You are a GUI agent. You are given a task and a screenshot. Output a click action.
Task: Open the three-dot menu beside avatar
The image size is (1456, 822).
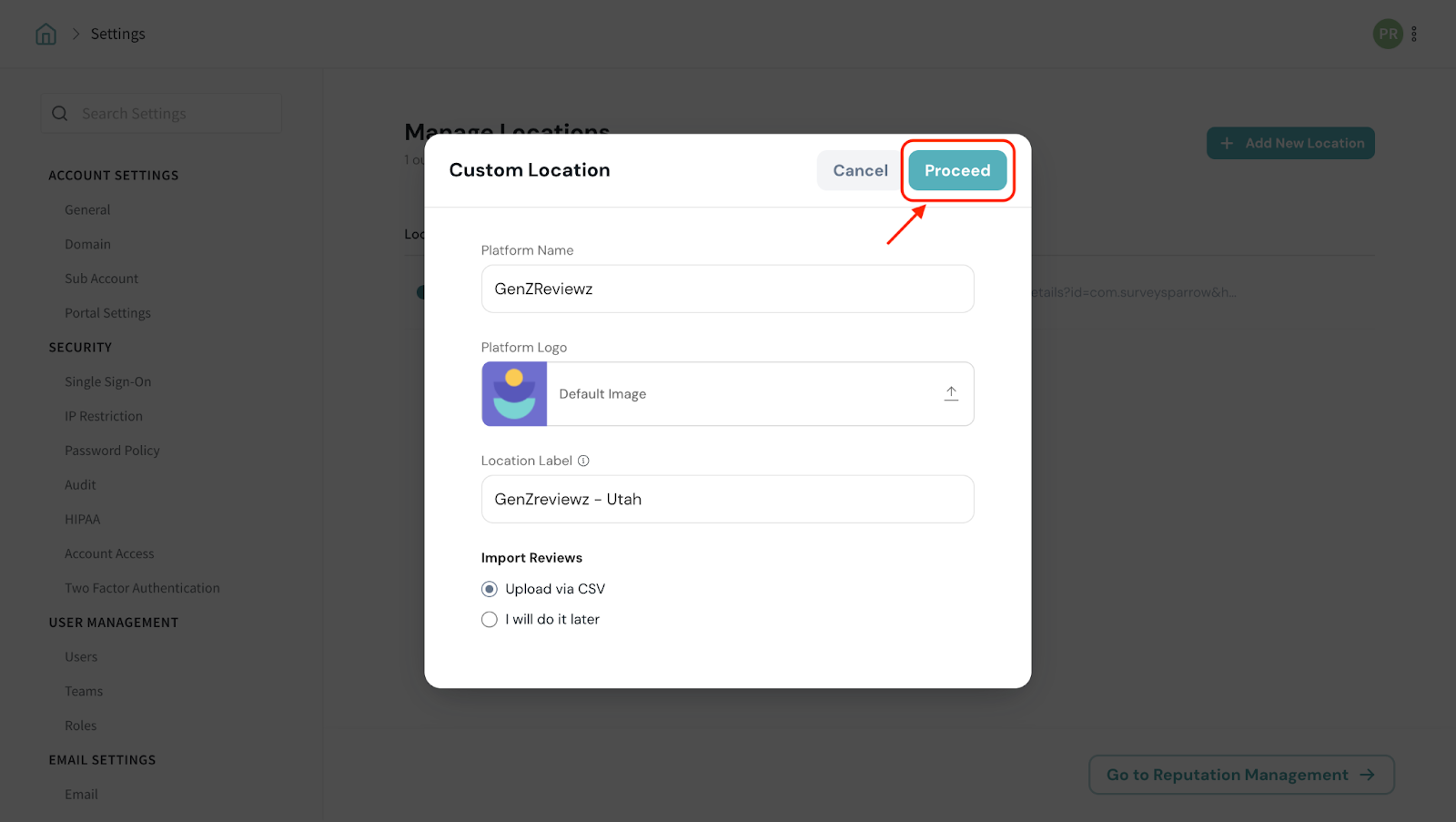click(1414, 35)
